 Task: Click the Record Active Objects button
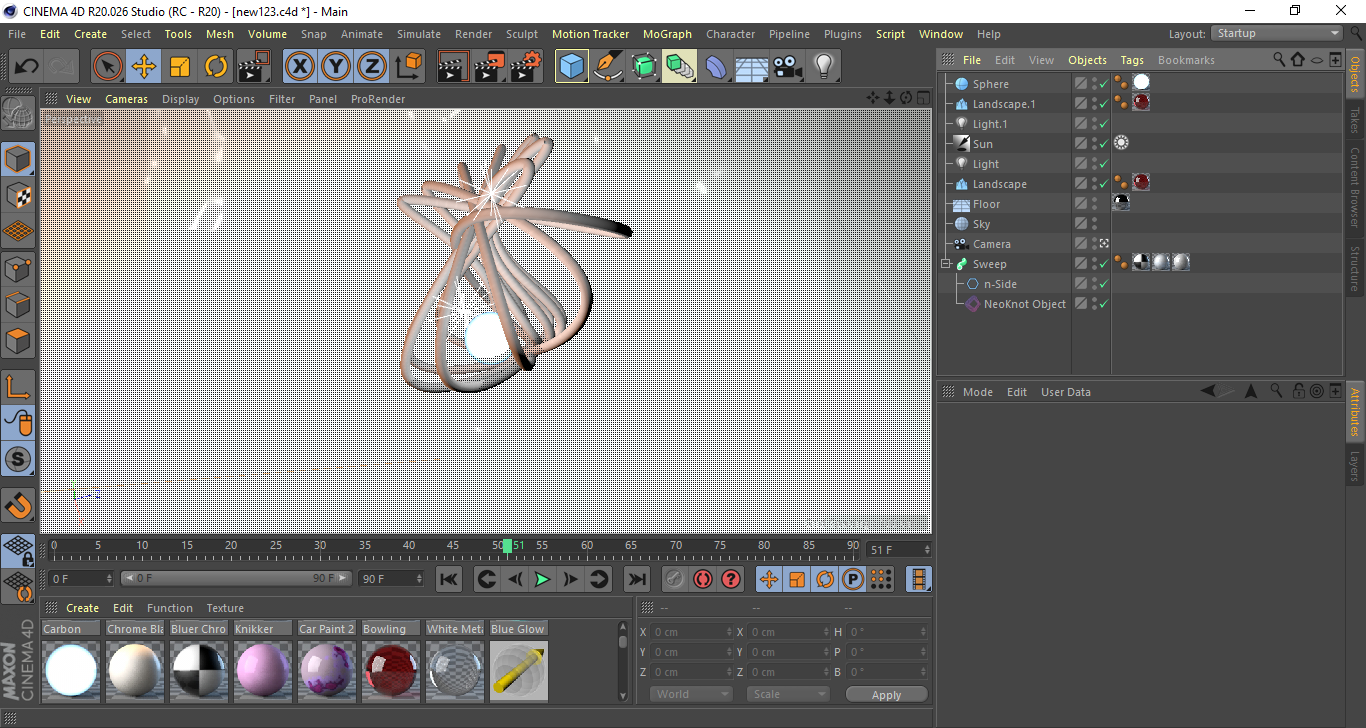pos(675,579)
